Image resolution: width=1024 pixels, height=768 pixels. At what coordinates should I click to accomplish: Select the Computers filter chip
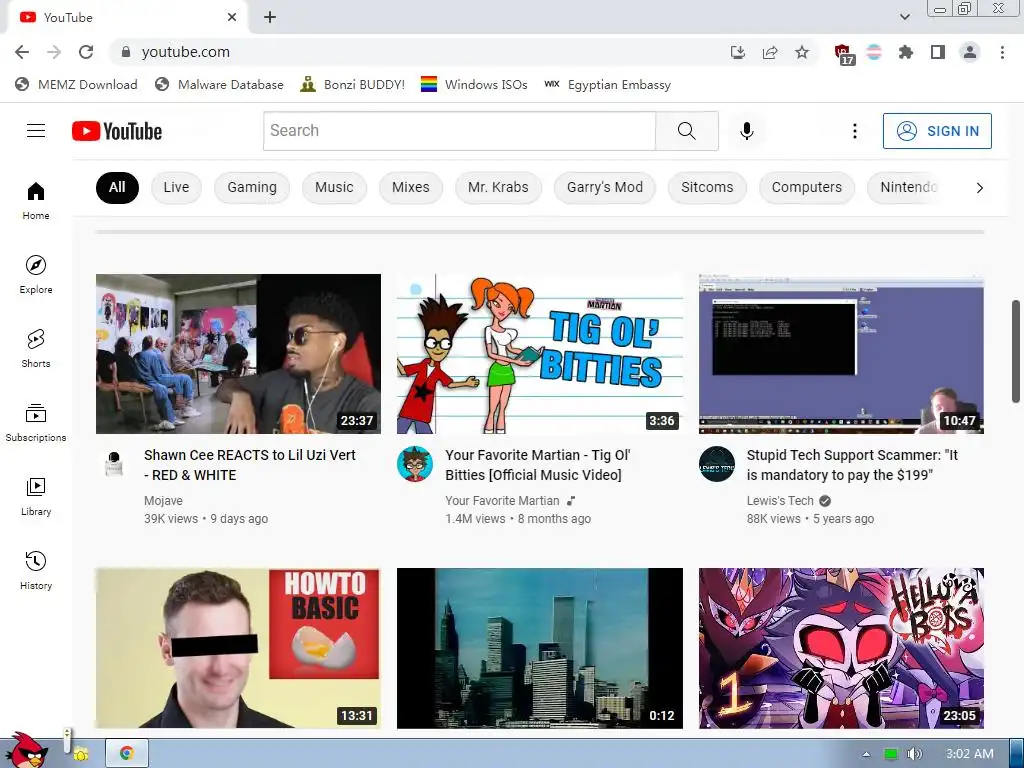click(x=807, y=187)
